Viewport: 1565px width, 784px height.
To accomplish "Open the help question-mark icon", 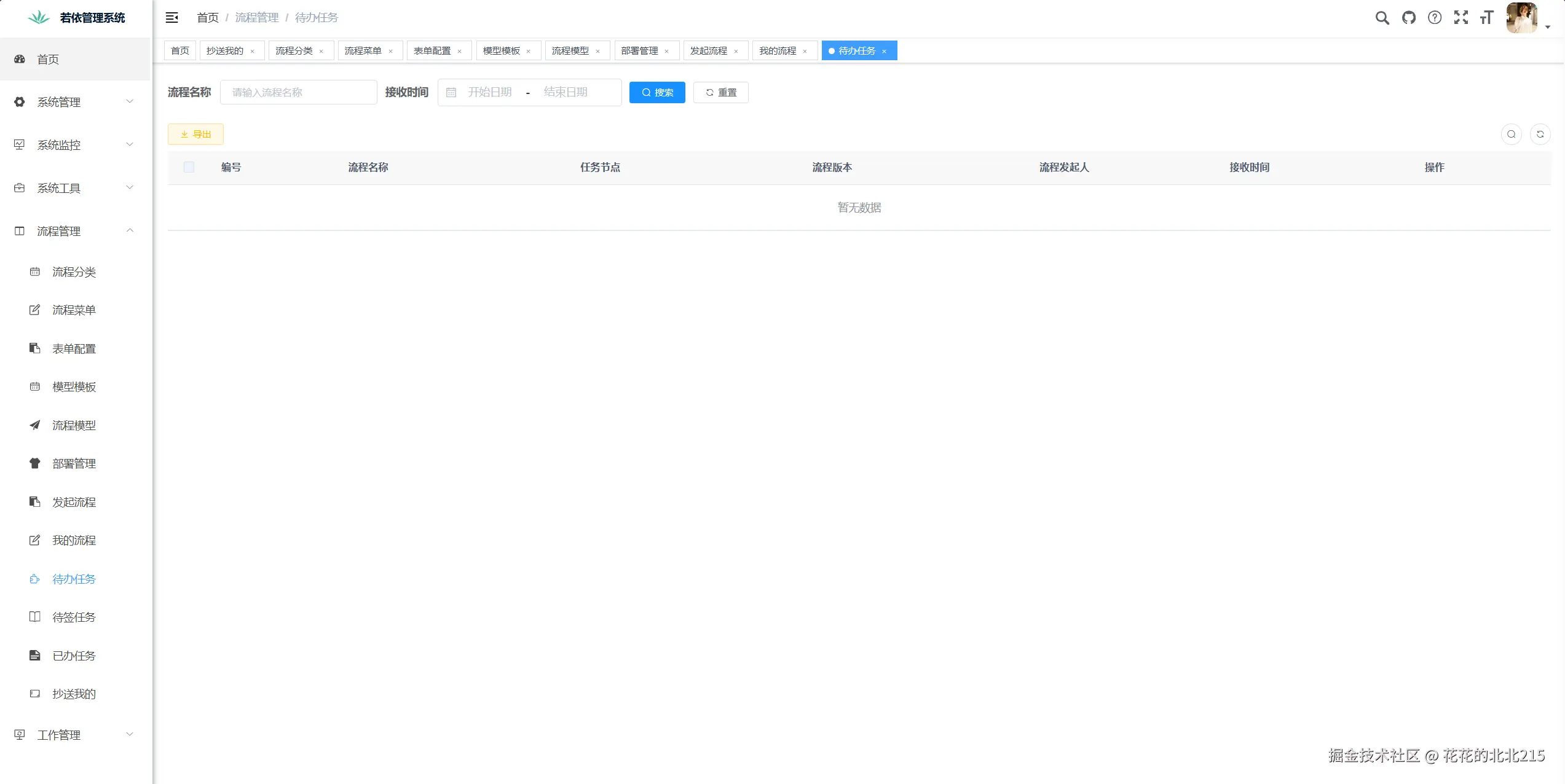I will tap(1435, 17).
